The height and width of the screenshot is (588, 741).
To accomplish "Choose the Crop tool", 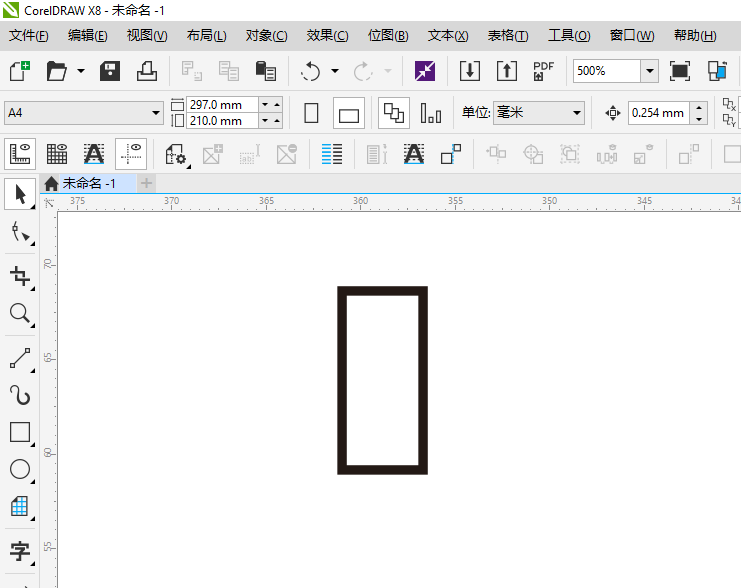I will tap(19, 275).
